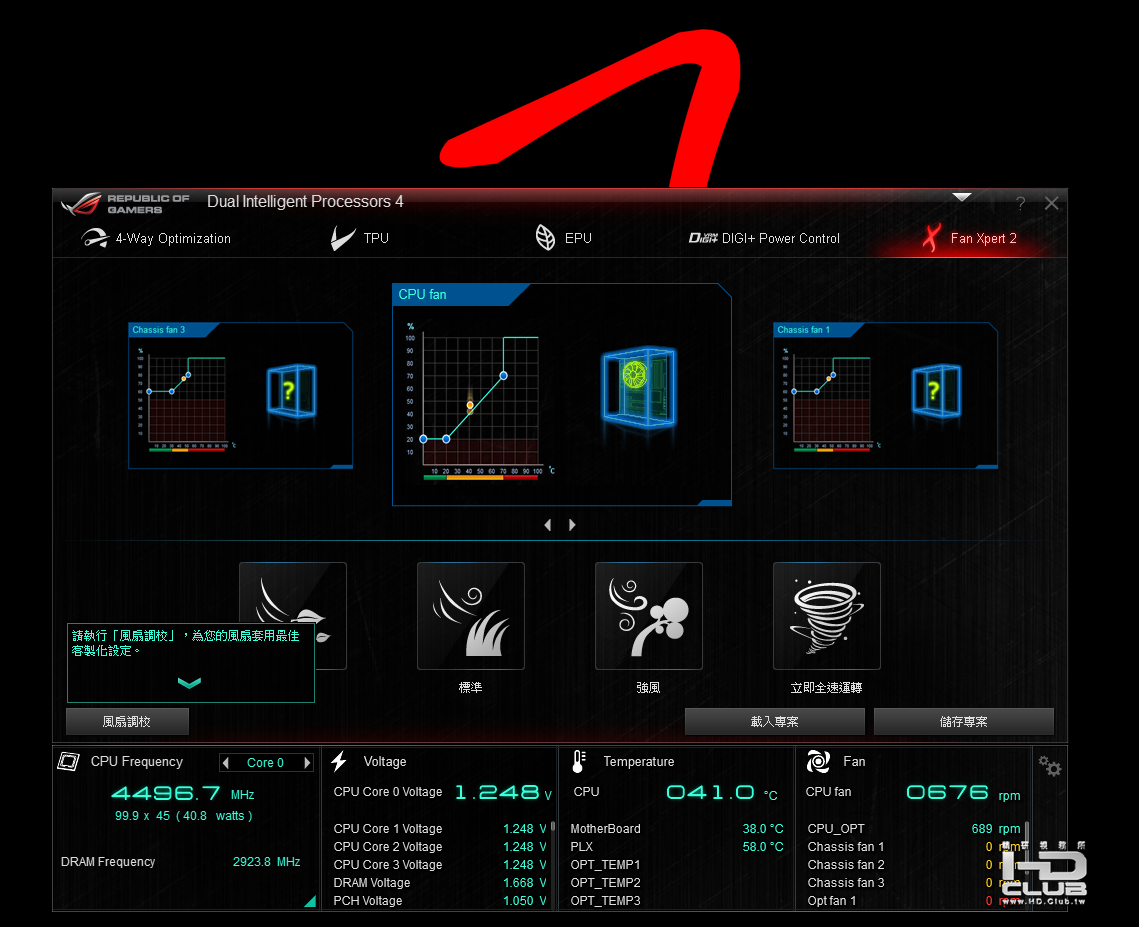Image resolution: width=1139 pixels, height=927 pixels.
Task: Click the Fan Xpert red X icon
Action: click(x=932, y=238)
